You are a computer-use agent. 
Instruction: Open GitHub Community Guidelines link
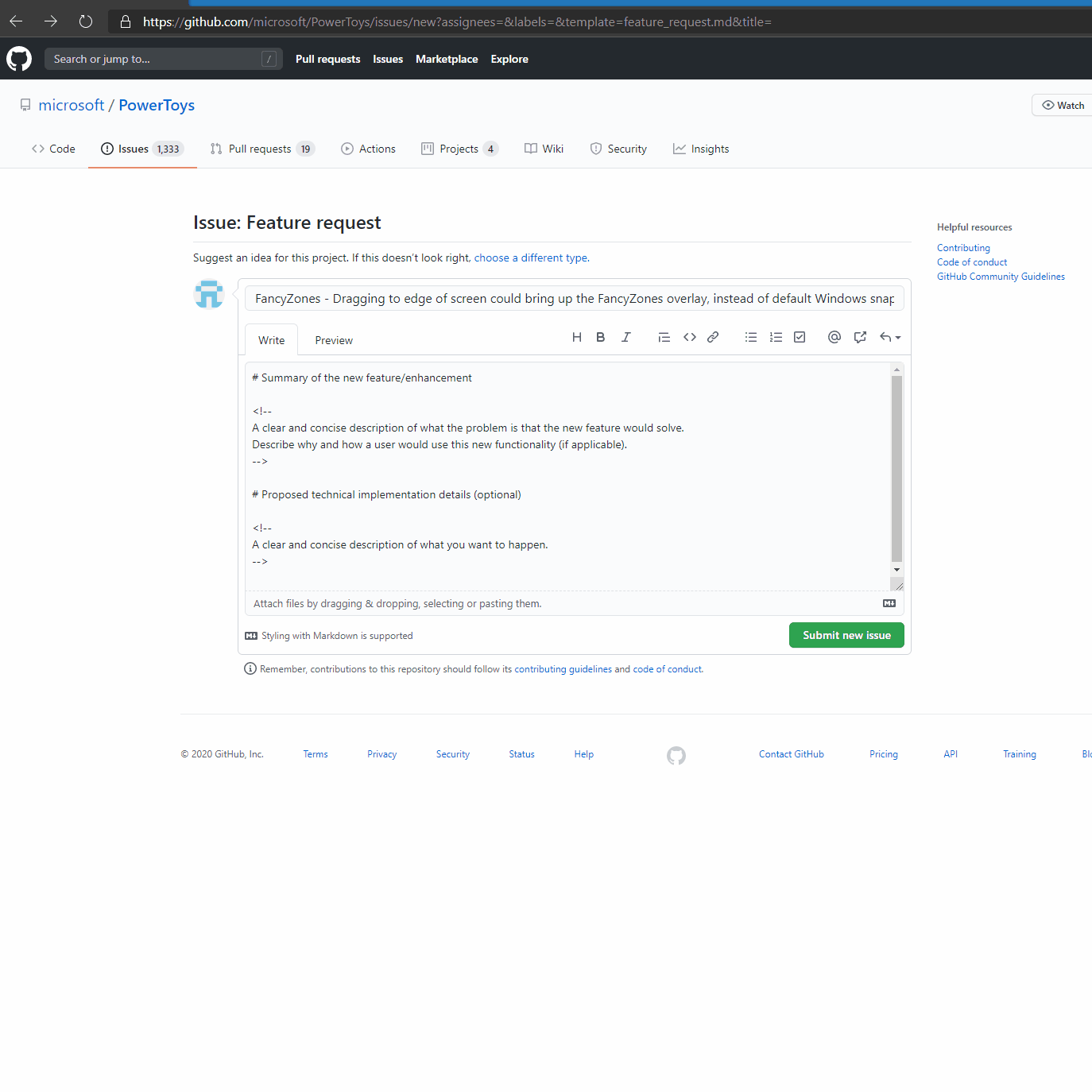[x=1001, y=277]
